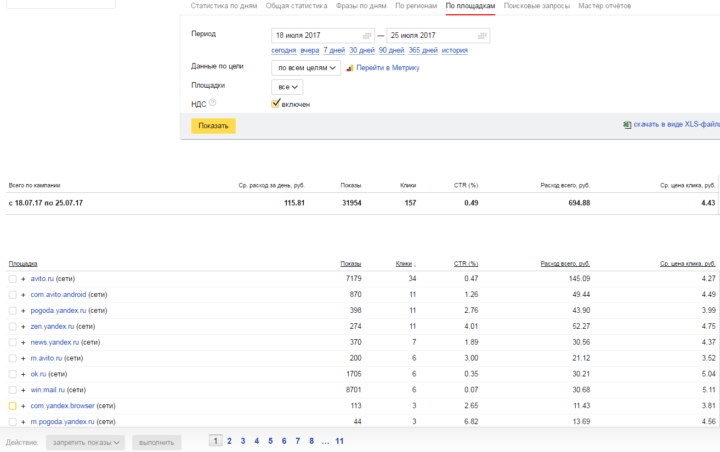Click the XLS file download icon
720x452 pixels.
point(627,124)
